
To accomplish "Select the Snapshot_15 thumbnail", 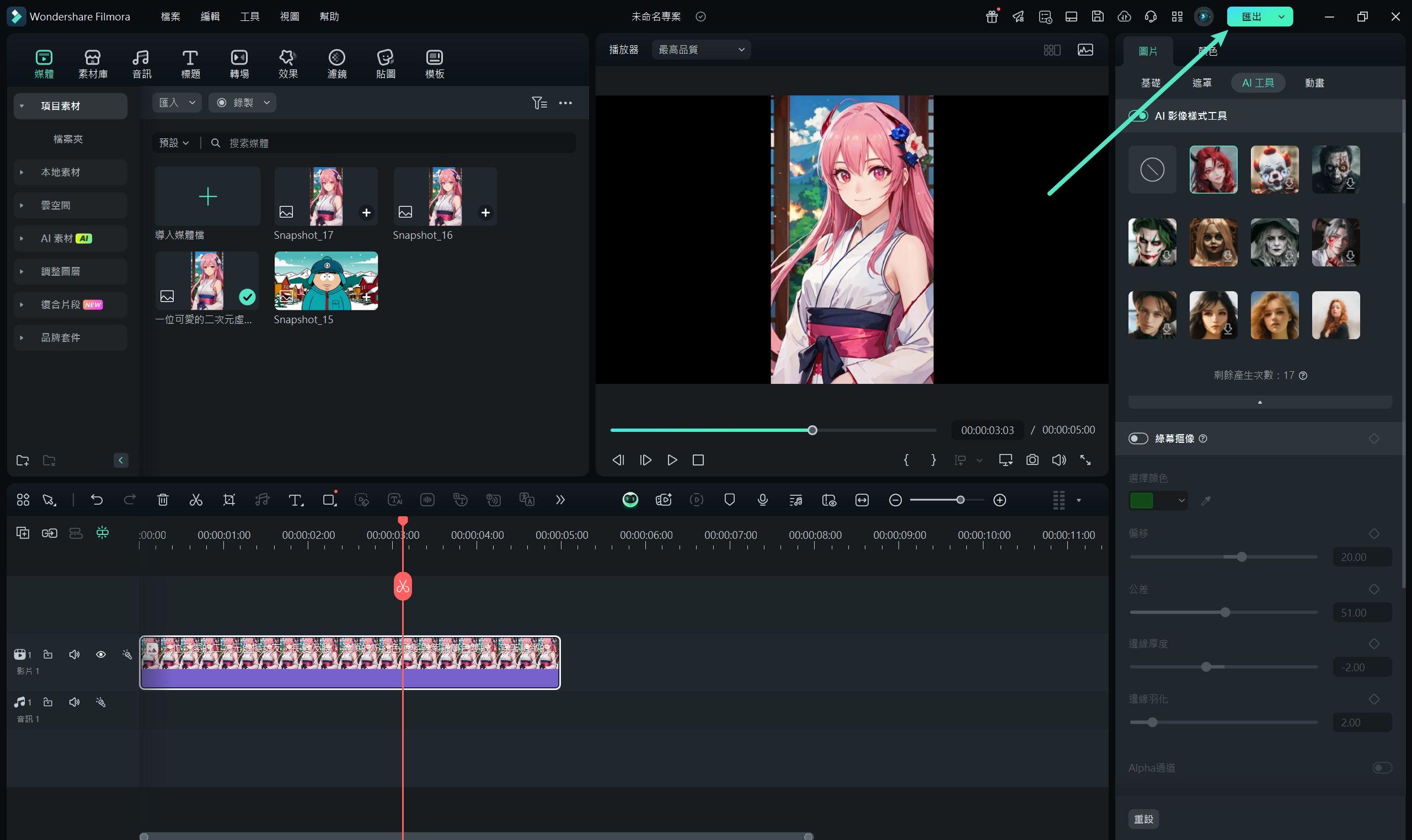I will (326, 281).
